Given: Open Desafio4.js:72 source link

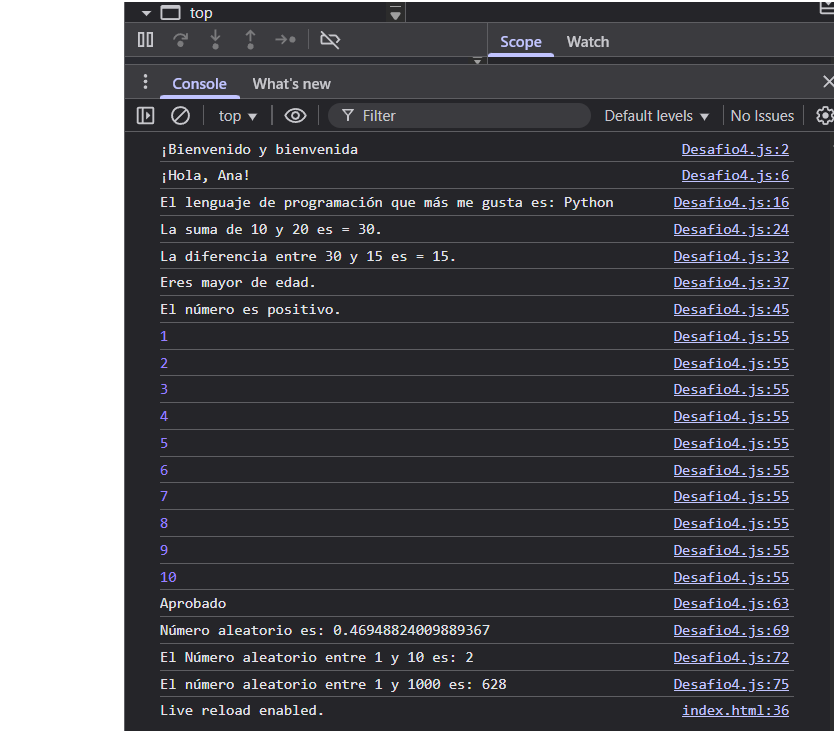Looking at the screenshot, I should point(731,658).
